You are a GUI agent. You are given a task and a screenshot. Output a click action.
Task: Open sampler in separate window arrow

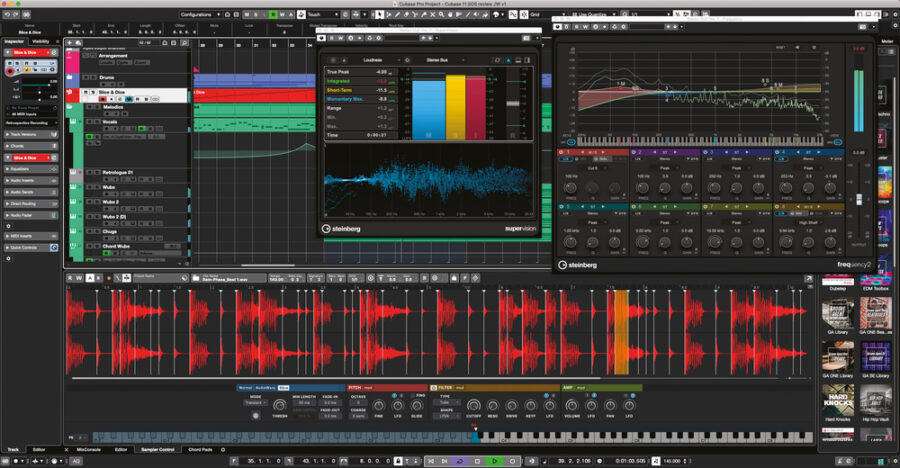(809, 279)
